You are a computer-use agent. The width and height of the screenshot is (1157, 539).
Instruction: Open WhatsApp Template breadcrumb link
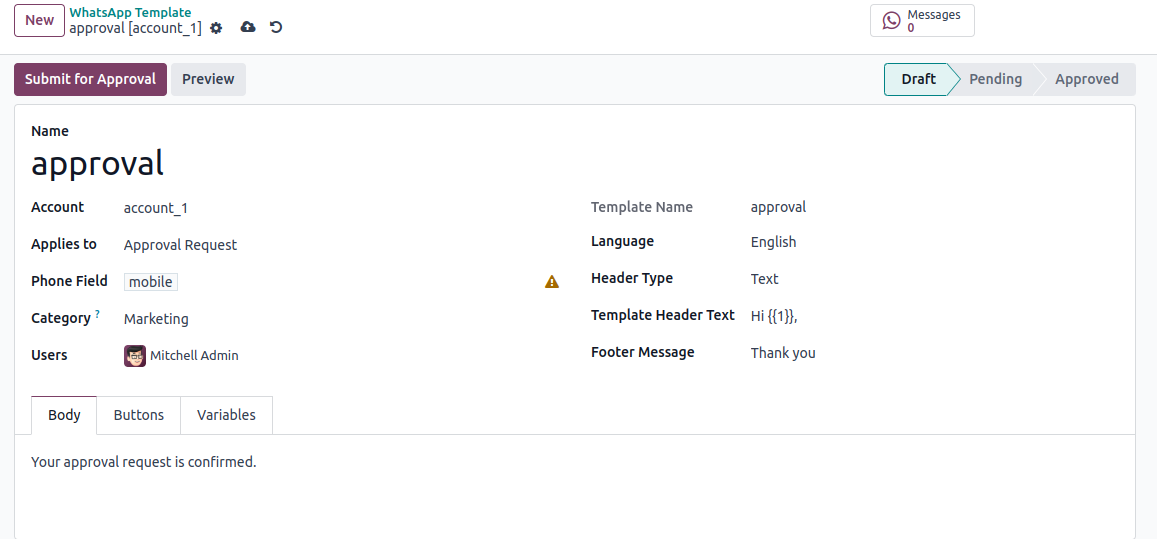(131, 12)
